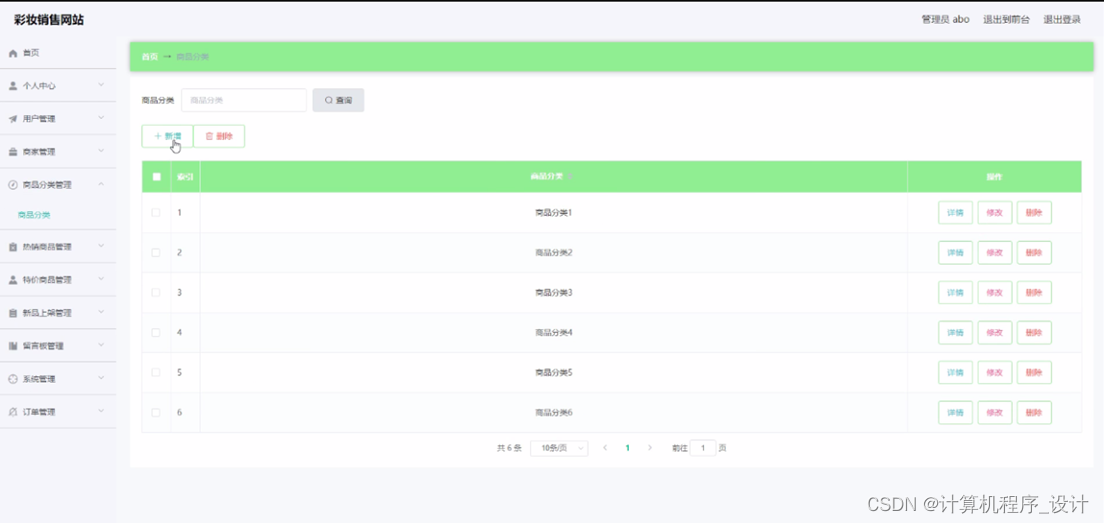Viewport: 1104px width, 523px height.
Task: Click the 共 6 条 total count text
Action: click(x=509, y=448)
